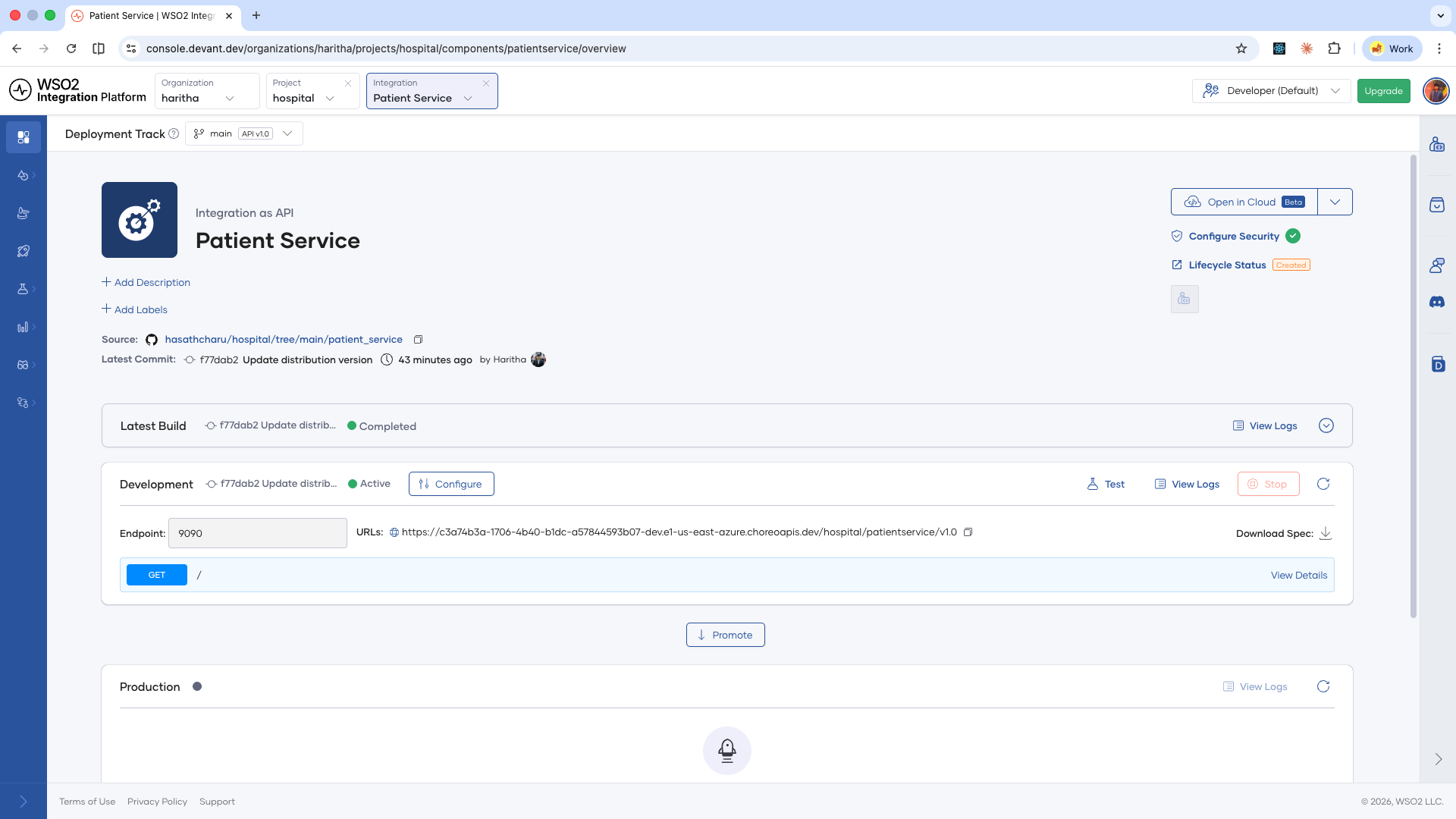Clear the Project selection with X

(x=348, y=83)
